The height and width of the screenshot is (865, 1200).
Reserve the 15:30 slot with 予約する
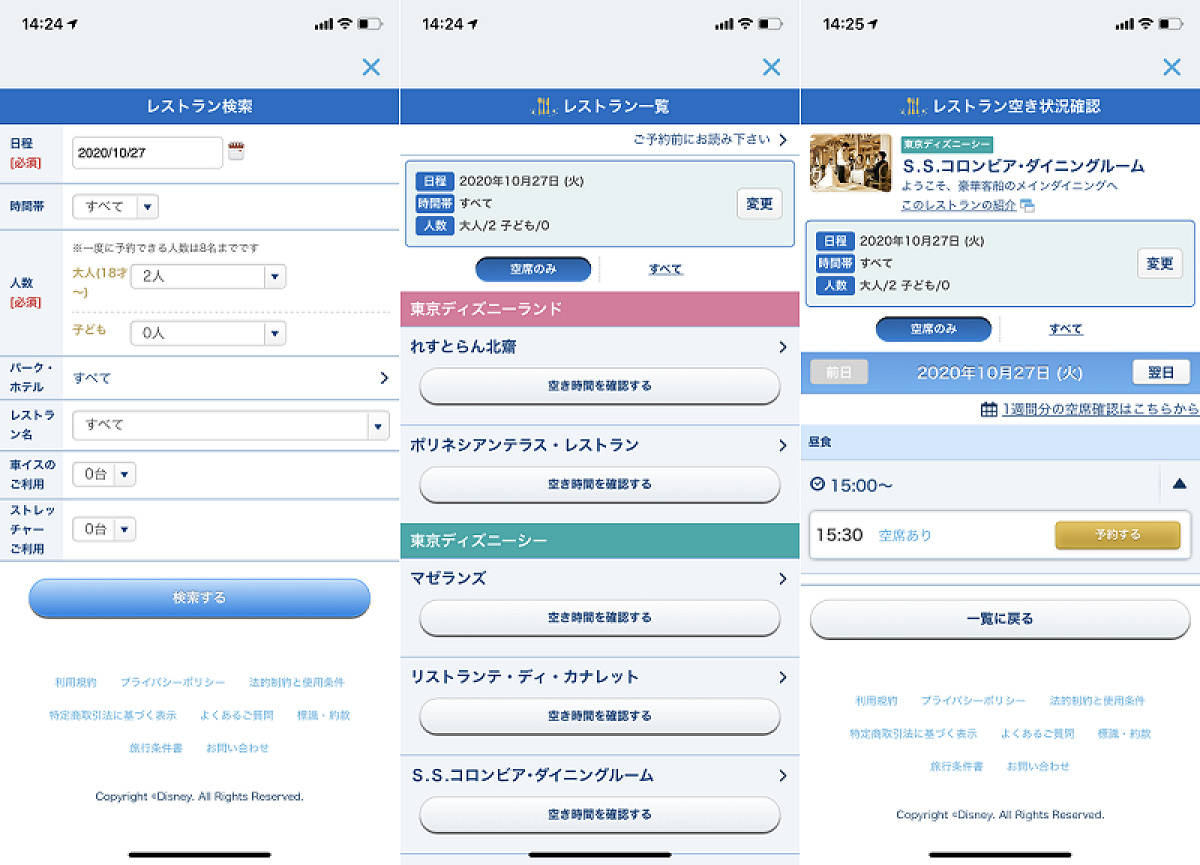point(1117,535)
